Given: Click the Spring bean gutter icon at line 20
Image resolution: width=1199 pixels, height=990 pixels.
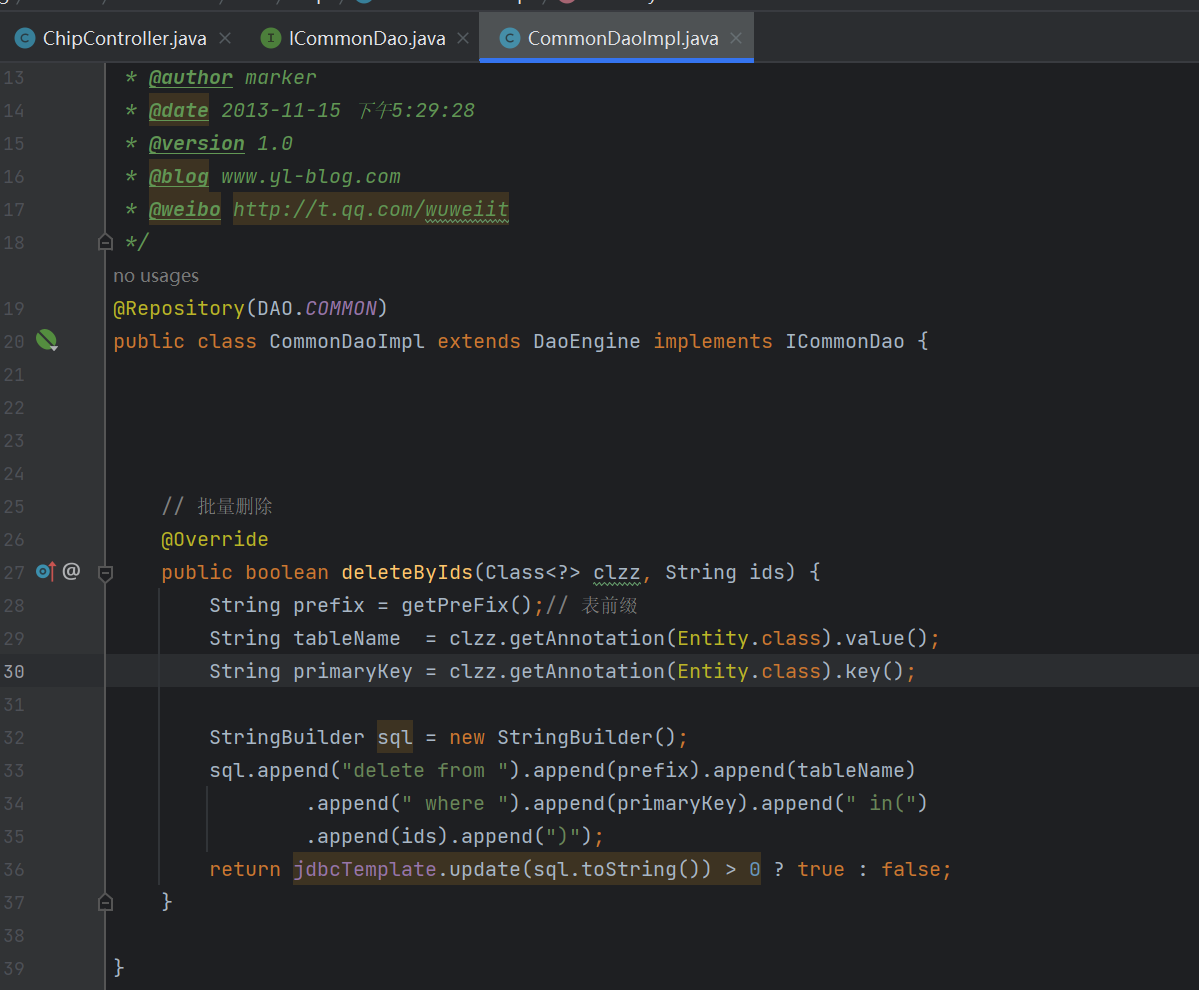Looking at the screenshot, I should tap(47, 340).
